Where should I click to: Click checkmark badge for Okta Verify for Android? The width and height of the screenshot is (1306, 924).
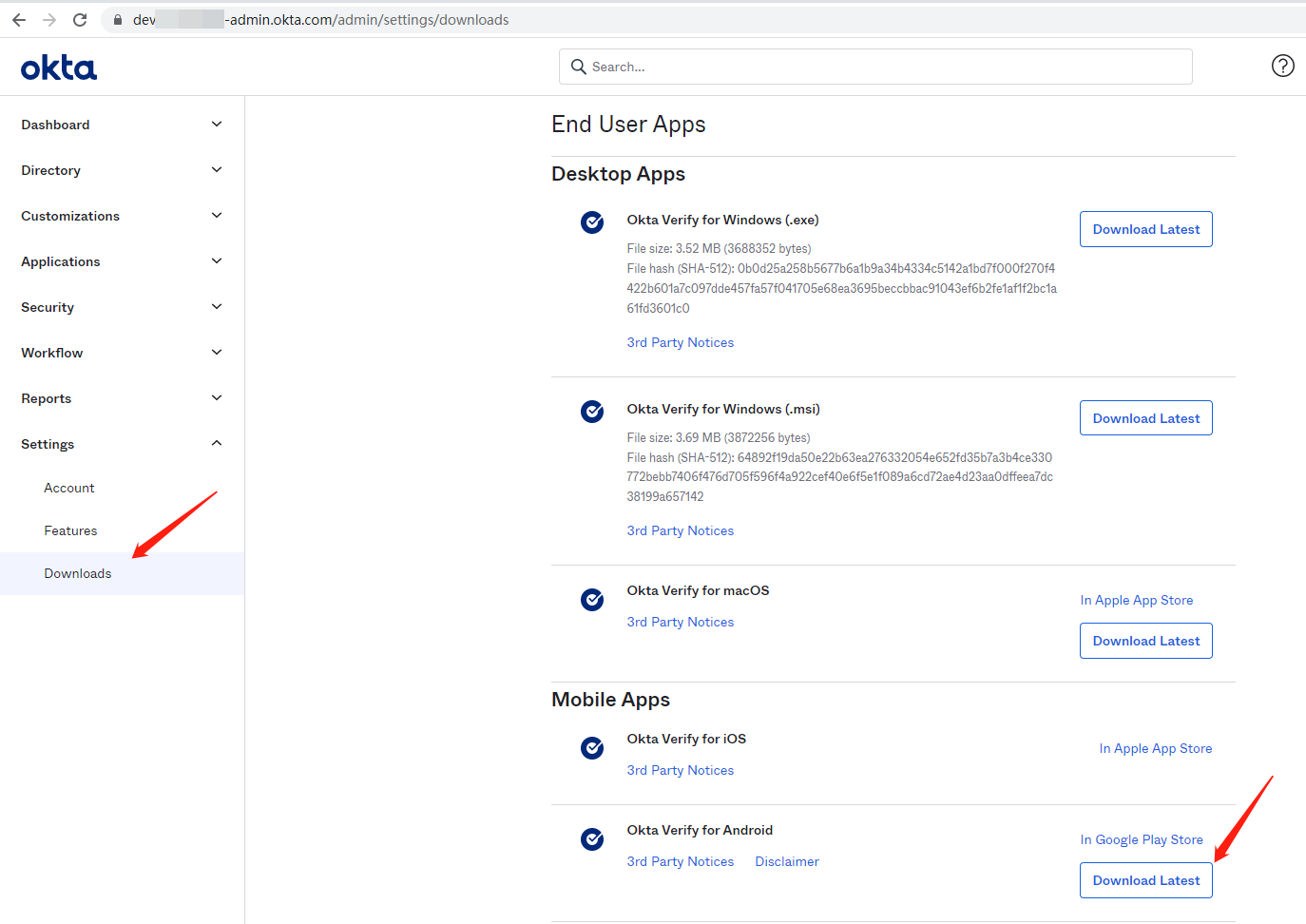tap(592, 839)
